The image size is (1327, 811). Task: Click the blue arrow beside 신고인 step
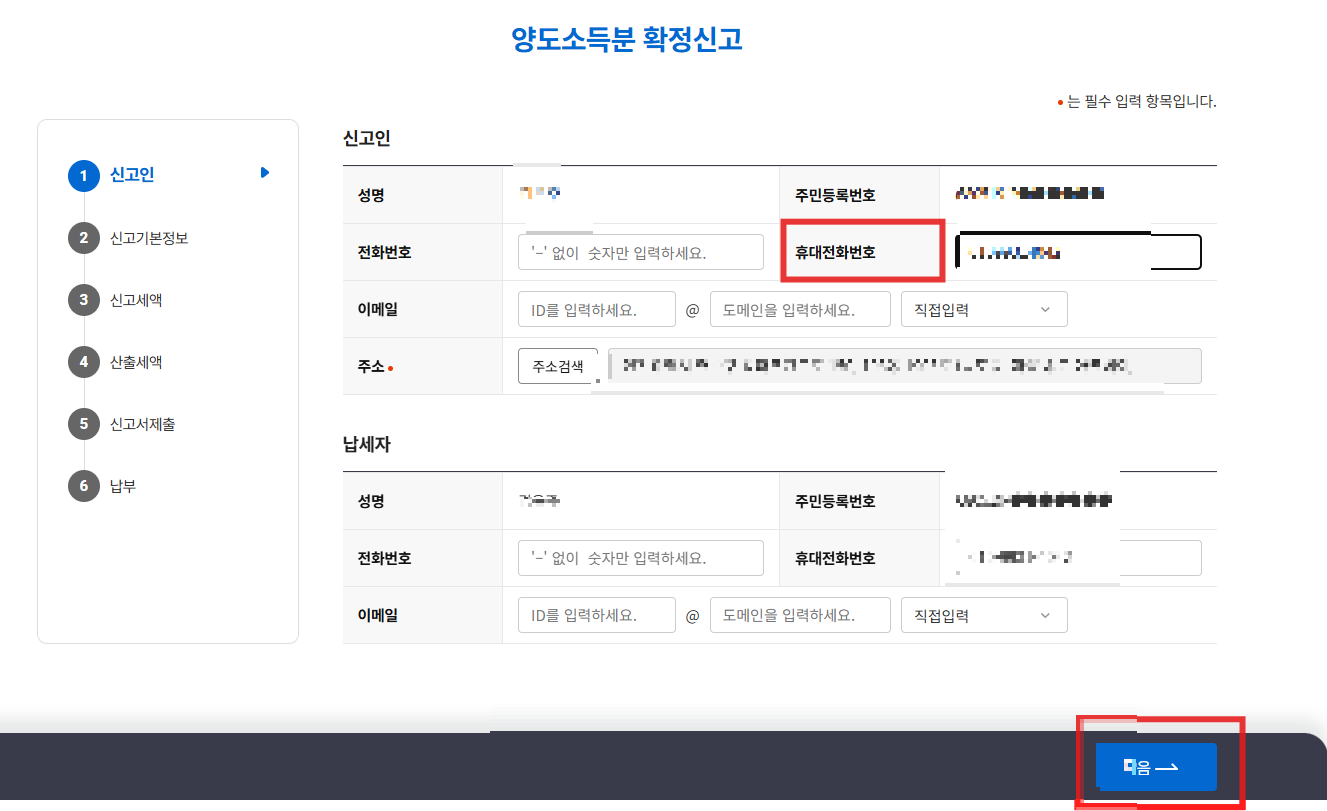tap(265, 173)
